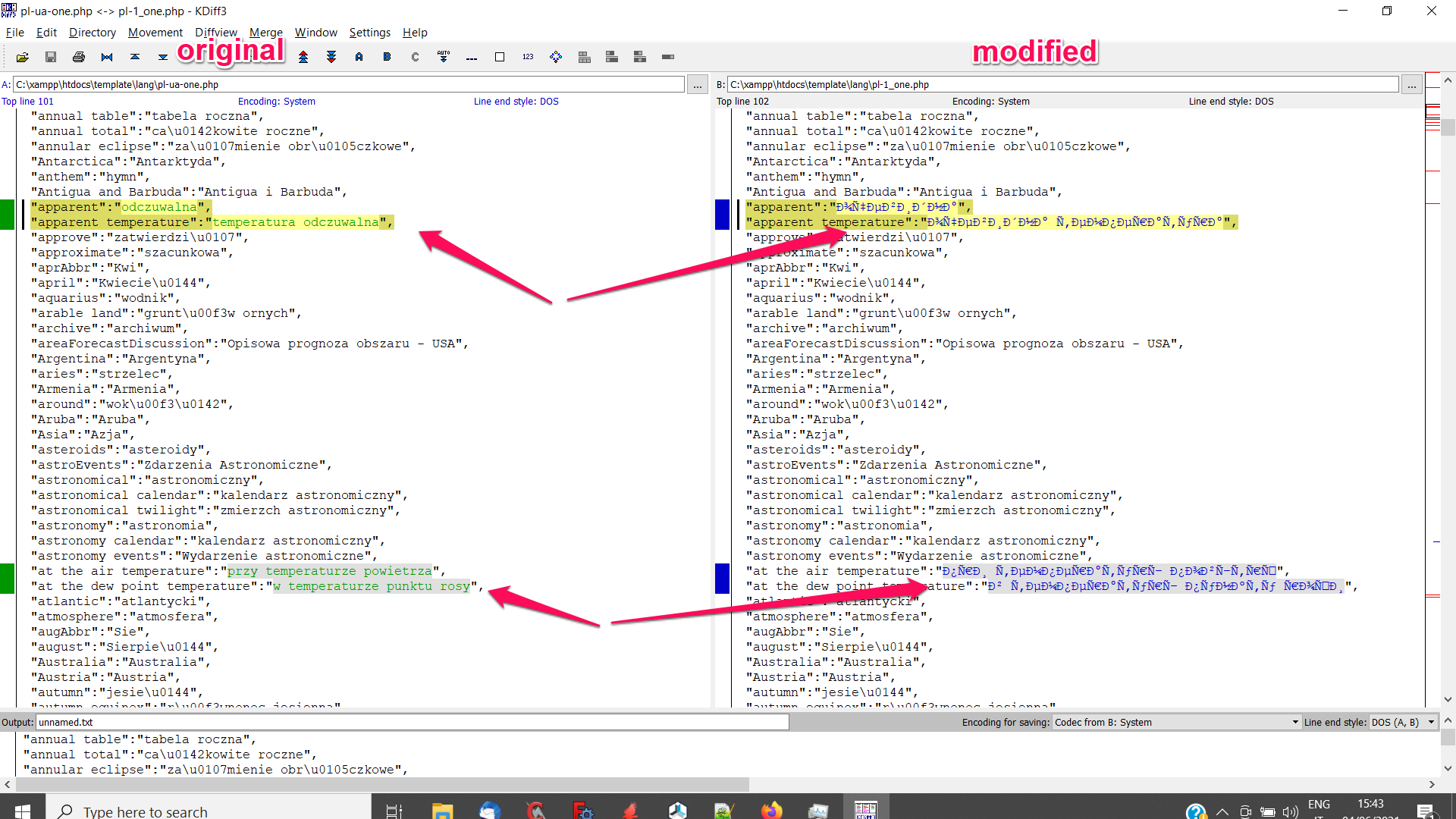The height and width of the screenshot is (819, 1456).
Task: Click the Save toolbar icon
Action: (x=51, y=57)
